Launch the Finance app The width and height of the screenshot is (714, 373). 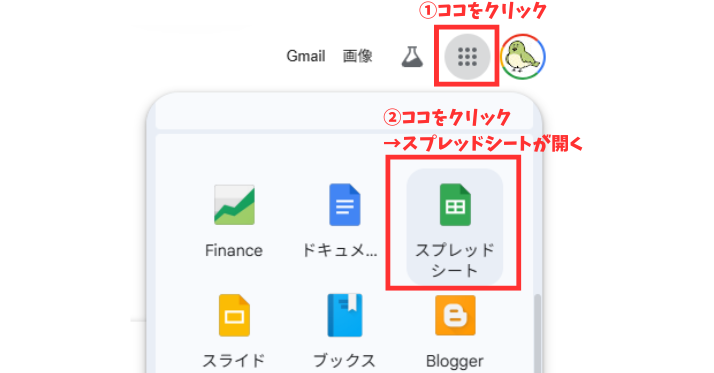[x=234, y=222]
